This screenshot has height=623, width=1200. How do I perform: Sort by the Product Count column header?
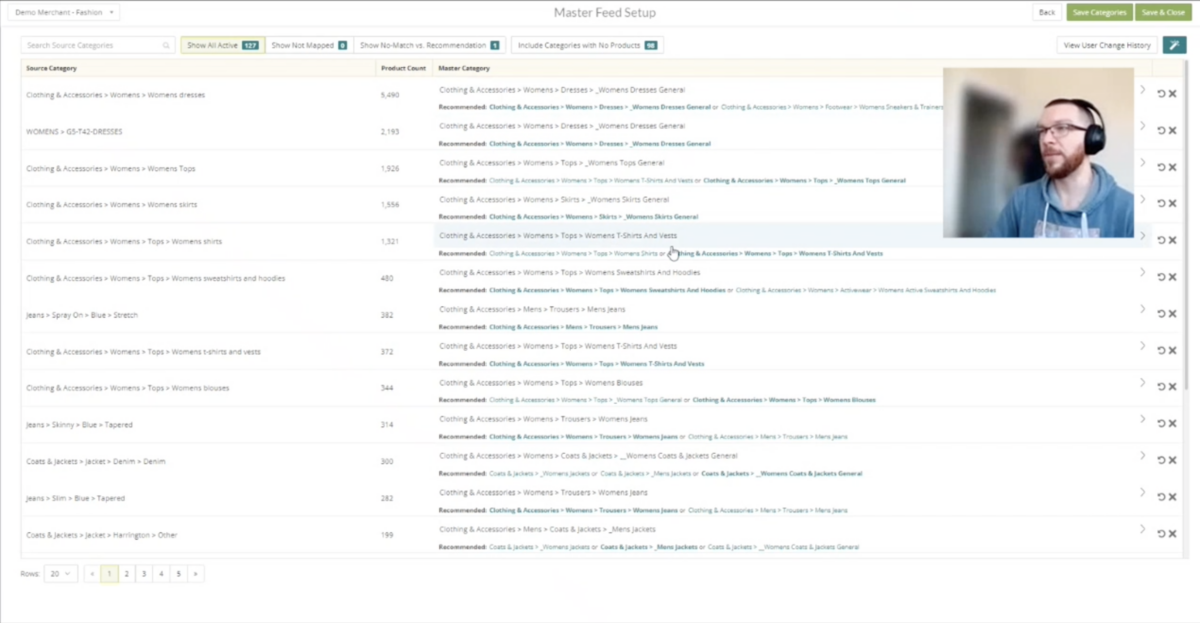[x=403, y=68]
